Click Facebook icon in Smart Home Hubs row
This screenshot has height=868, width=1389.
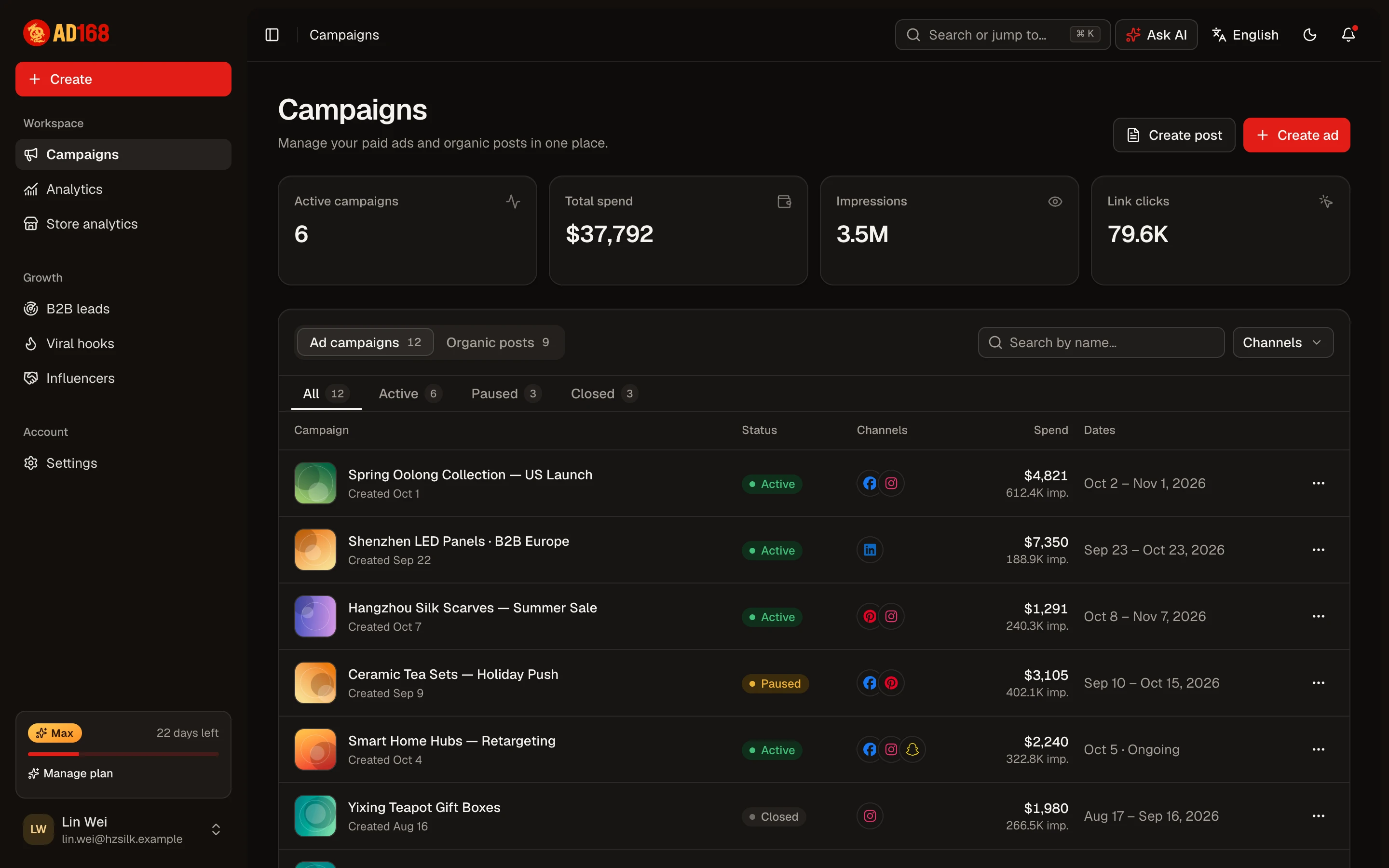(870, 750)
